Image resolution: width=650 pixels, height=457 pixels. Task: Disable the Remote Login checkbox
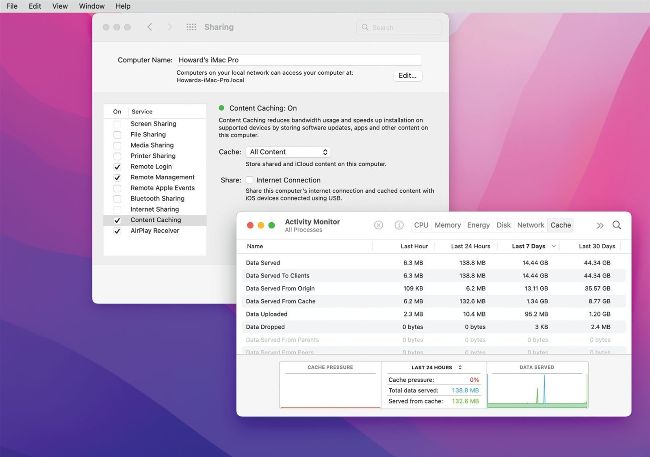117,166
